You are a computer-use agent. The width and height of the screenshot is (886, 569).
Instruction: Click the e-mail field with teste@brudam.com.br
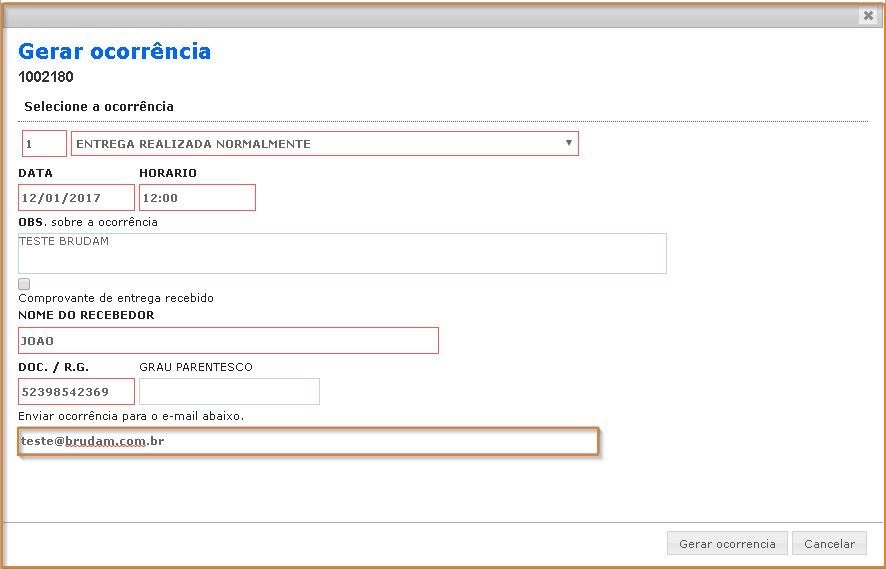[x=308, y=441]
